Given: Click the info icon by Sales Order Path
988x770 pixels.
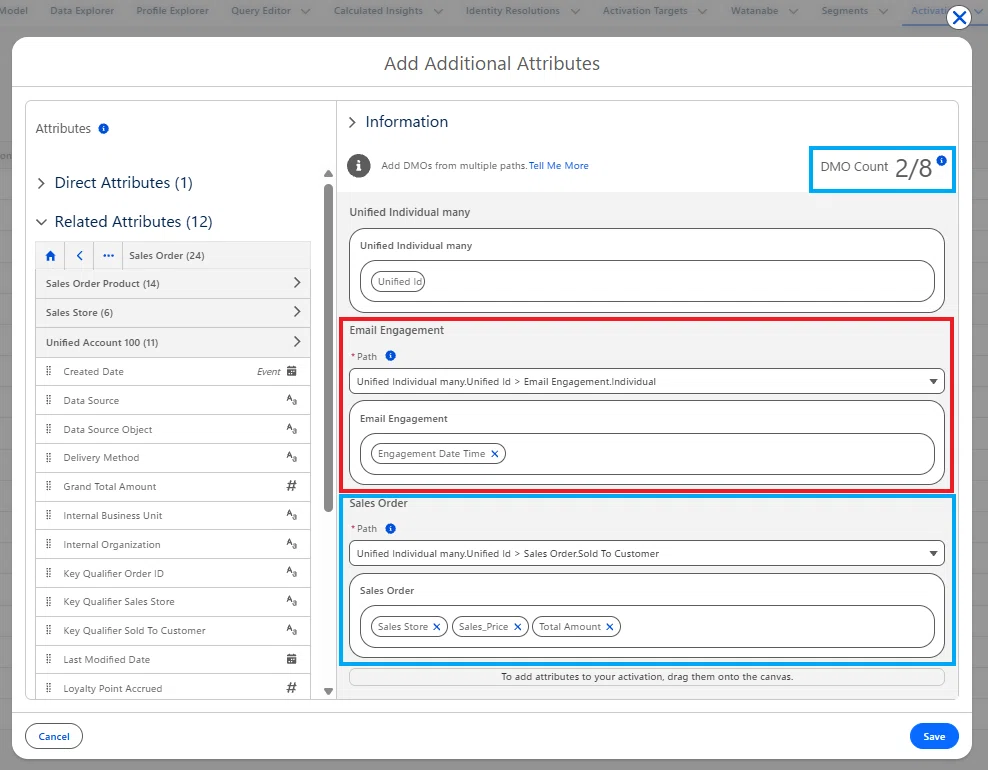Looking at the screenshot, I should [x=391, y=529].
